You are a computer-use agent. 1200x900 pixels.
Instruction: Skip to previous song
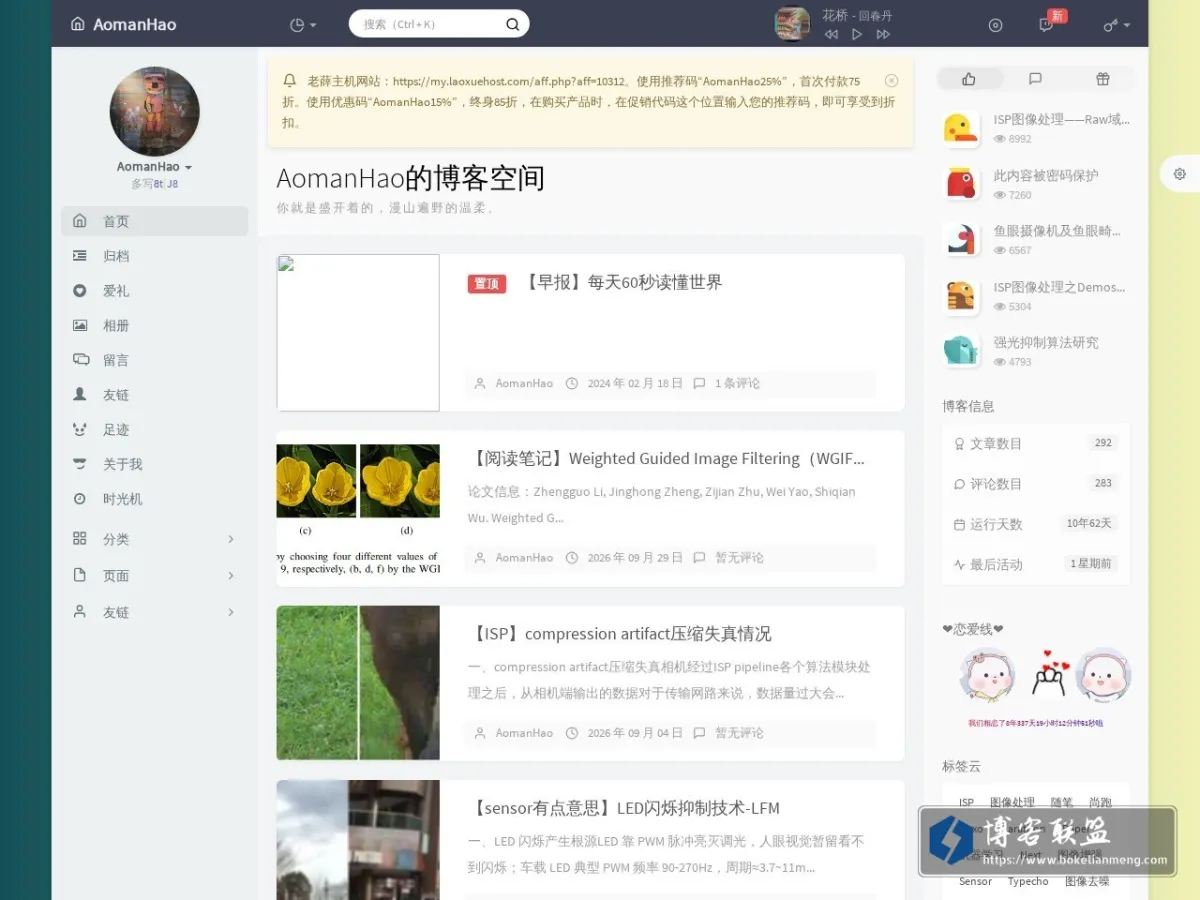831,34
